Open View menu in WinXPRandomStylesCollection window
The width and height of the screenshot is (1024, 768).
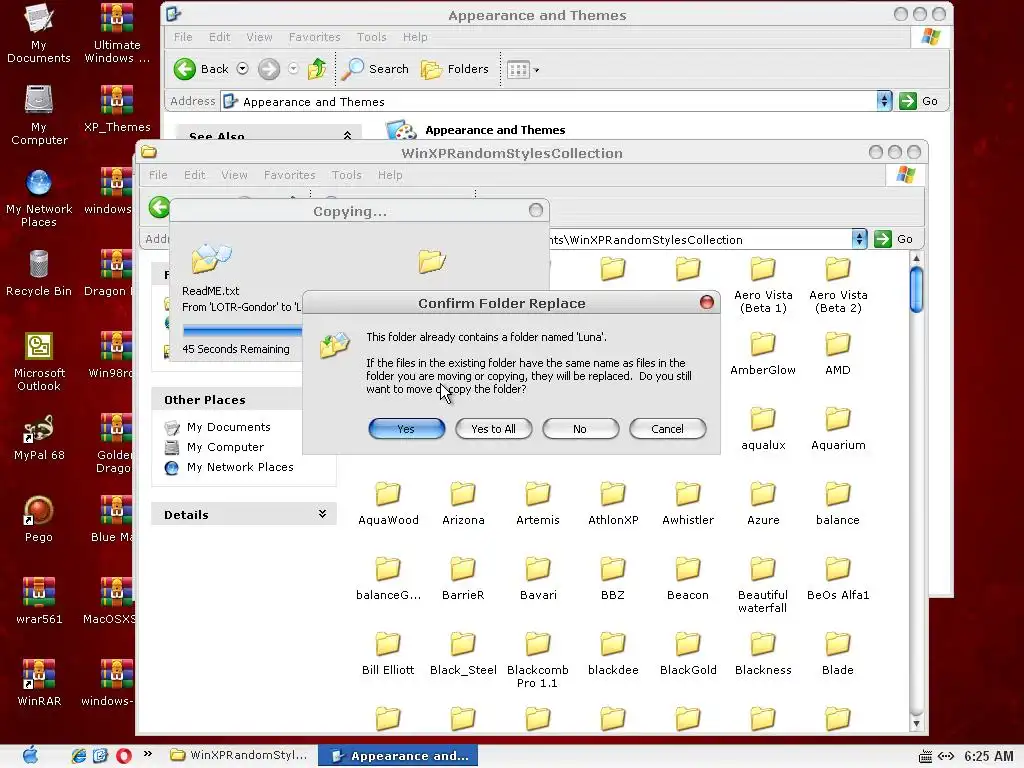[234, 175]
